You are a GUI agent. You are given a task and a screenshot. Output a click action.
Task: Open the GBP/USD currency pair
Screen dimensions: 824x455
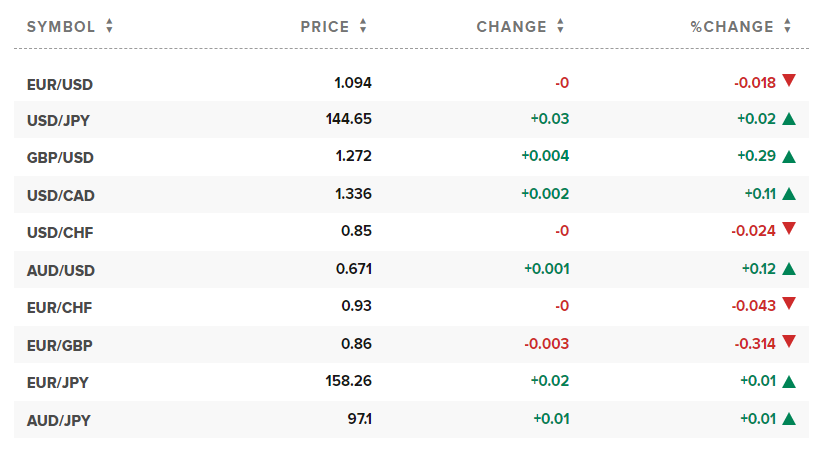point(60,158)
